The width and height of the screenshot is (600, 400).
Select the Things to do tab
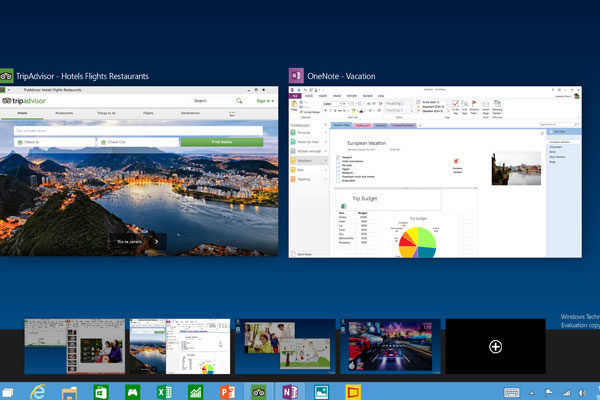click(x=106, y=113)
